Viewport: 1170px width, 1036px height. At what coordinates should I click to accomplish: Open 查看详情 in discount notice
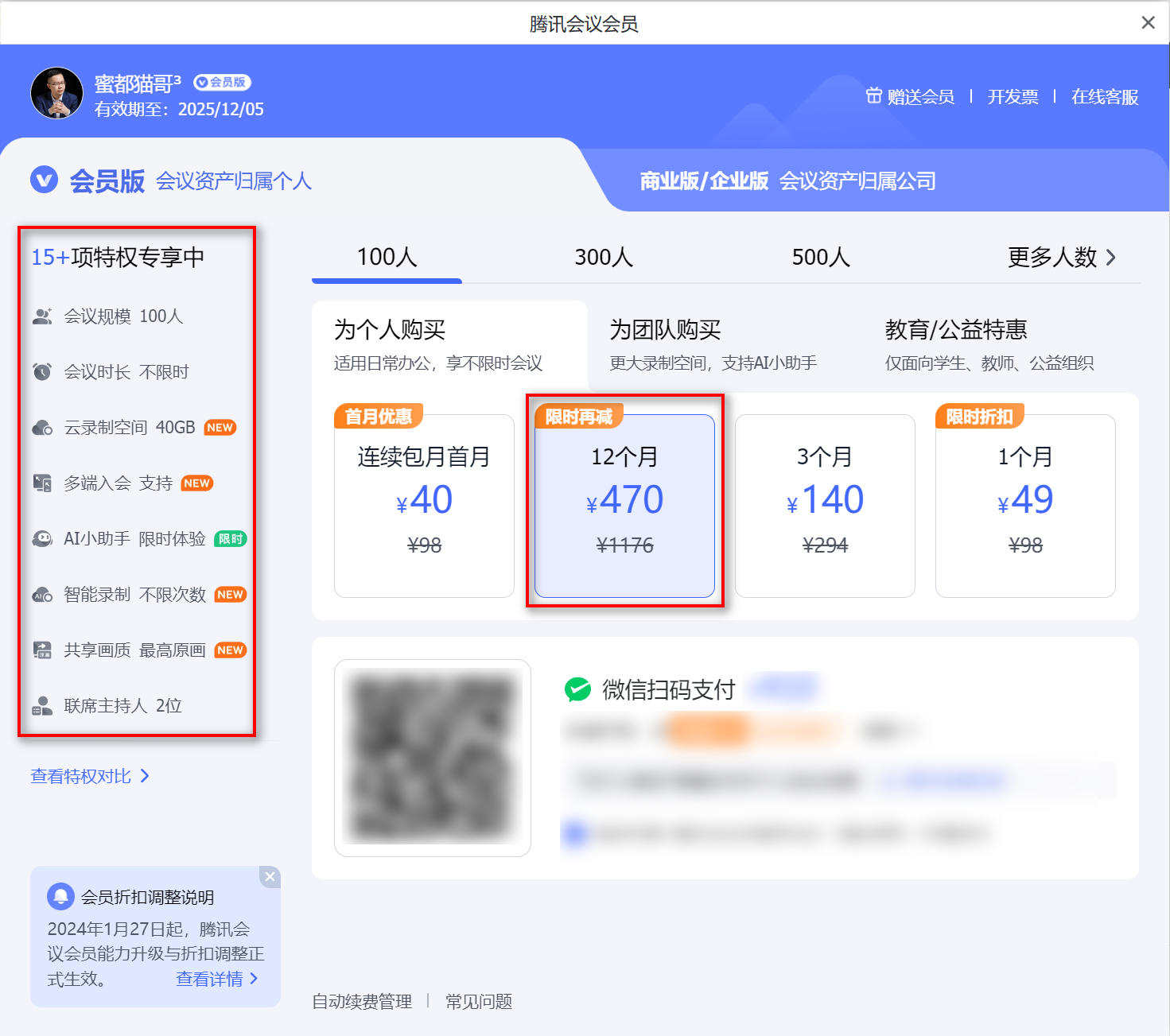(217, 979)
